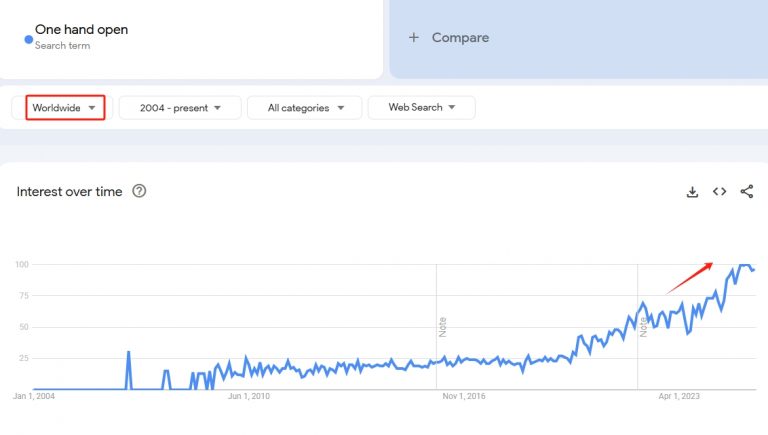Open the Worldwide region dropdown
This screenshot has height=435, width=768.
pos(65,108)
